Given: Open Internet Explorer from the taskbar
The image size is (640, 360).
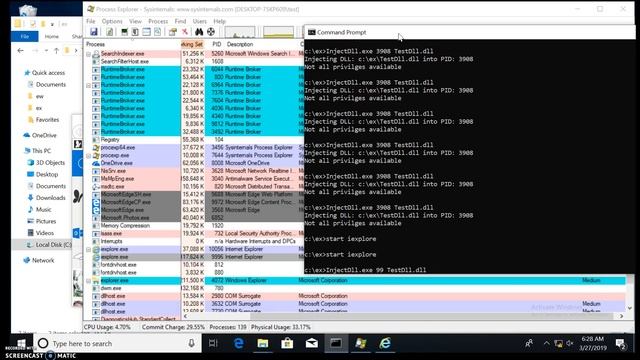Looking at the screenshot, I should (385, 344).
